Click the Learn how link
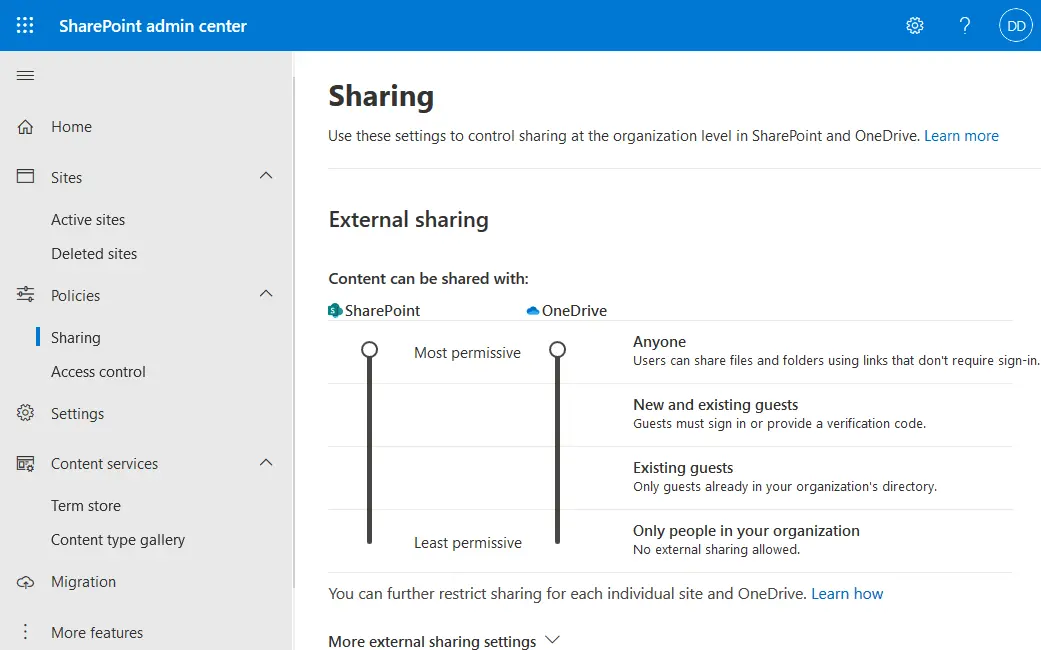This screenshot has width=1041, height=650. click(847, 594)
